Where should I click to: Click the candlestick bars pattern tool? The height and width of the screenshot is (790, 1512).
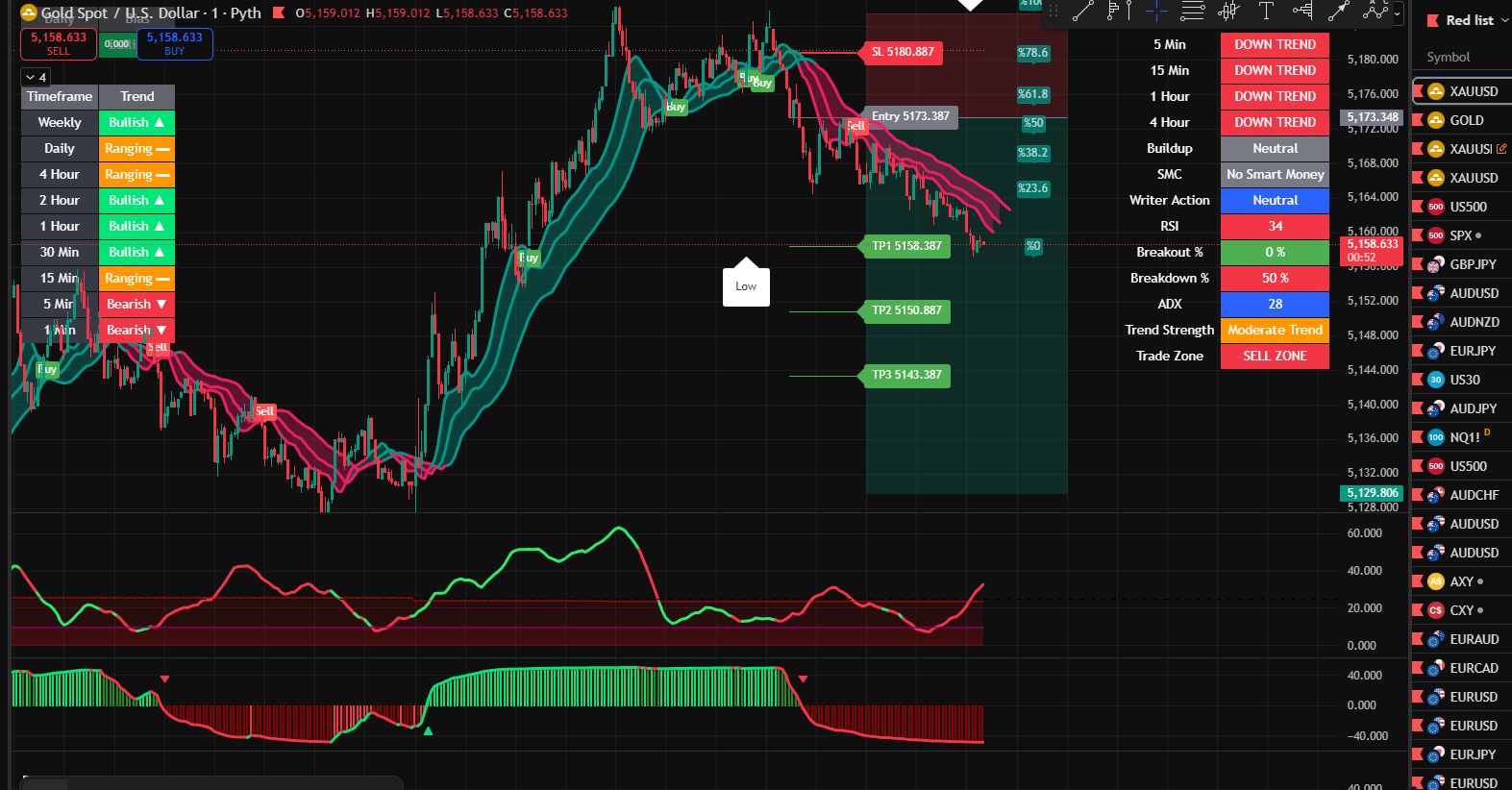[1228, 12]
